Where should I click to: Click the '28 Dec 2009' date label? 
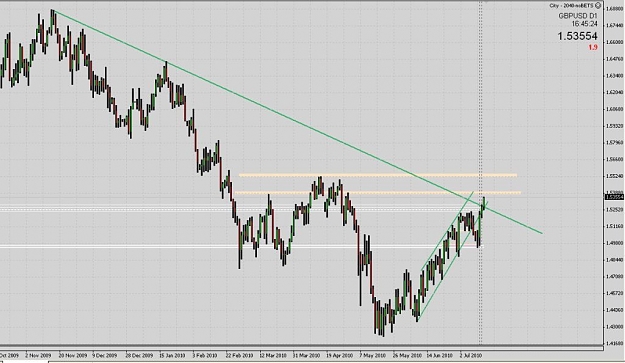tap(139, 355)
